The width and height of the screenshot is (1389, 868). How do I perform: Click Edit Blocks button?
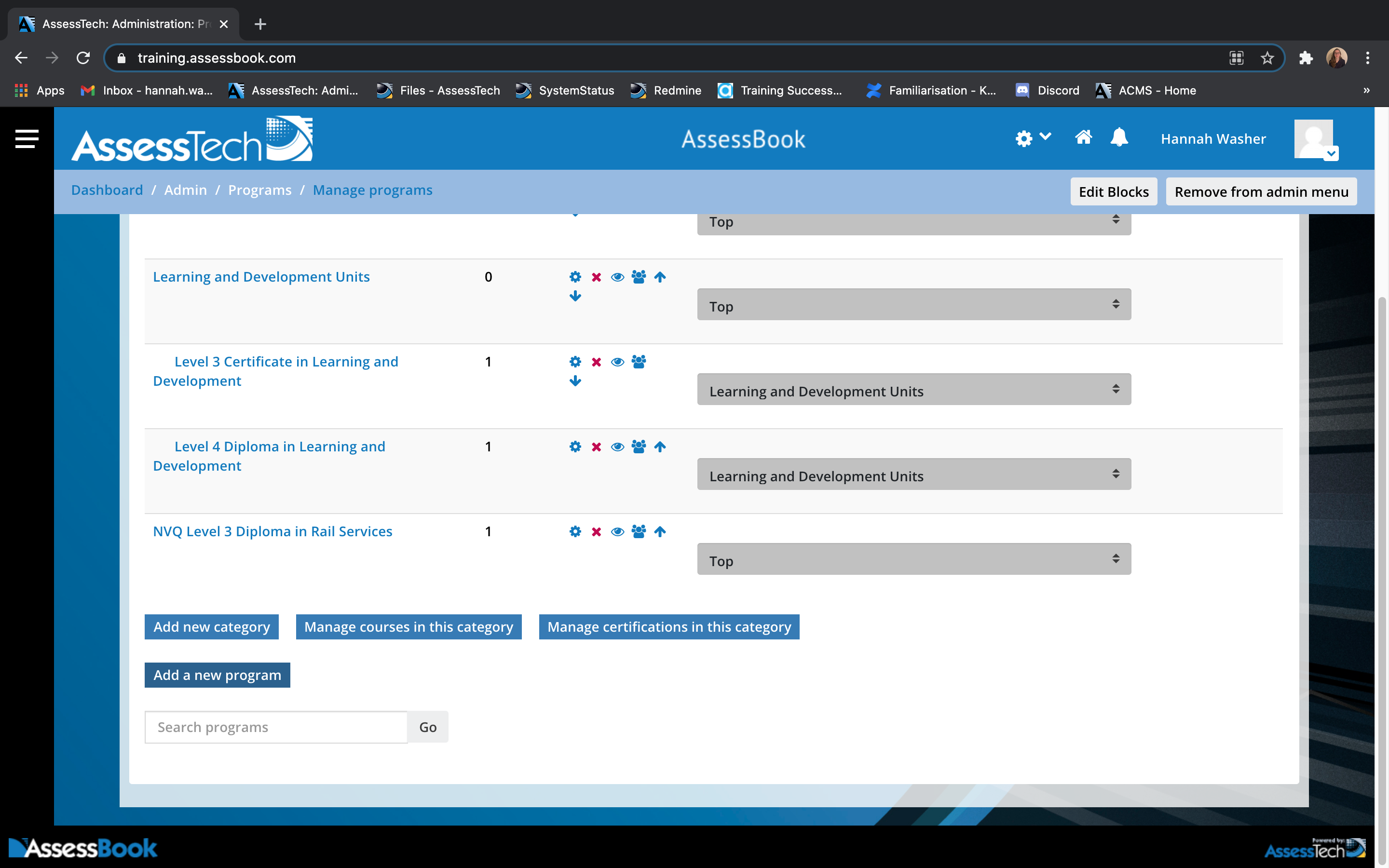(x=1114, y=192)
